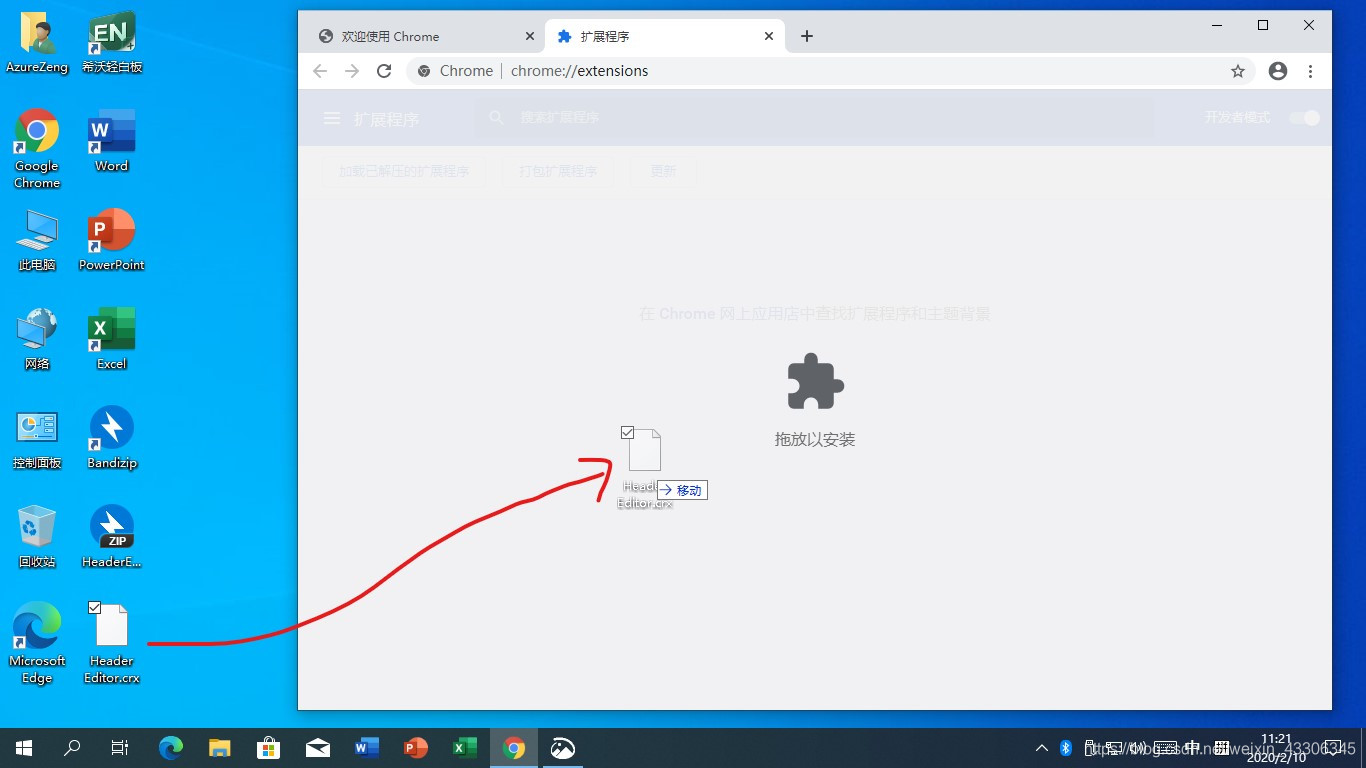Open Excel from the taskbar

pyautogui.click(x=464, y=747)
